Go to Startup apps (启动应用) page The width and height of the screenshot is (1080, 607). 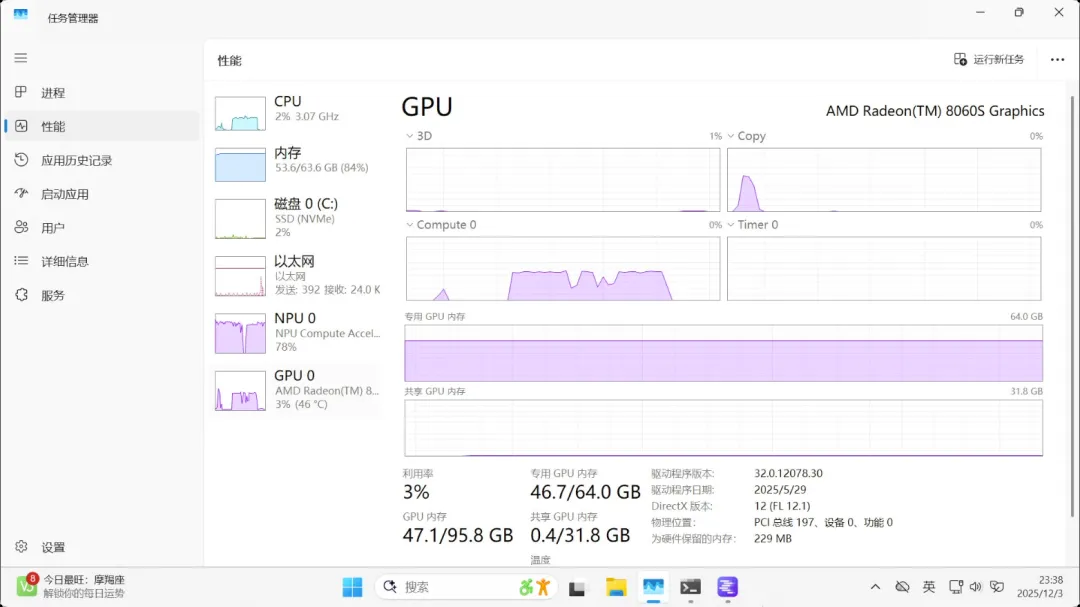click(64, 194)
